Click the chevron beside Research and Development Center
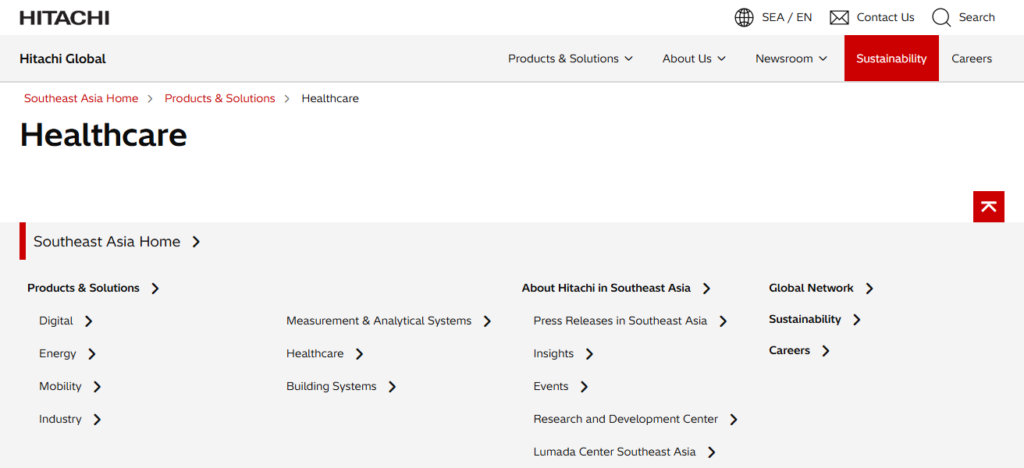Screen dimensions: 1024x468 pos(733,419)
